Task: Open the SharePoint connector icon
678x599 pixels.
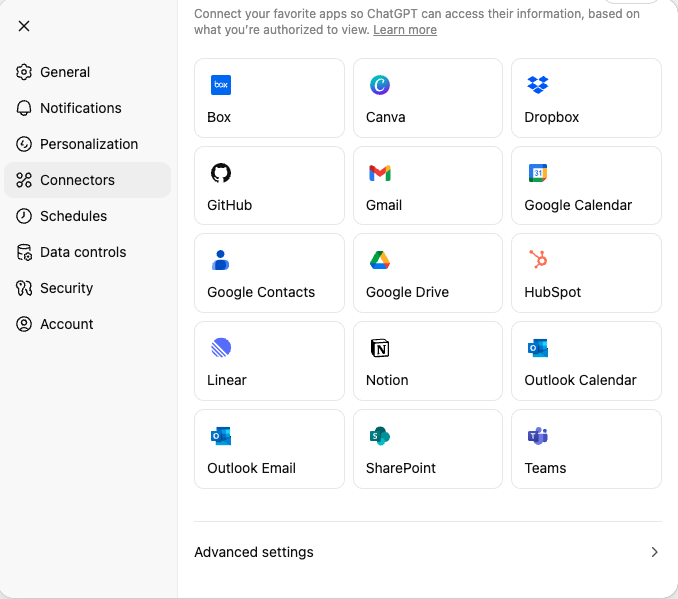Action: 380,436
